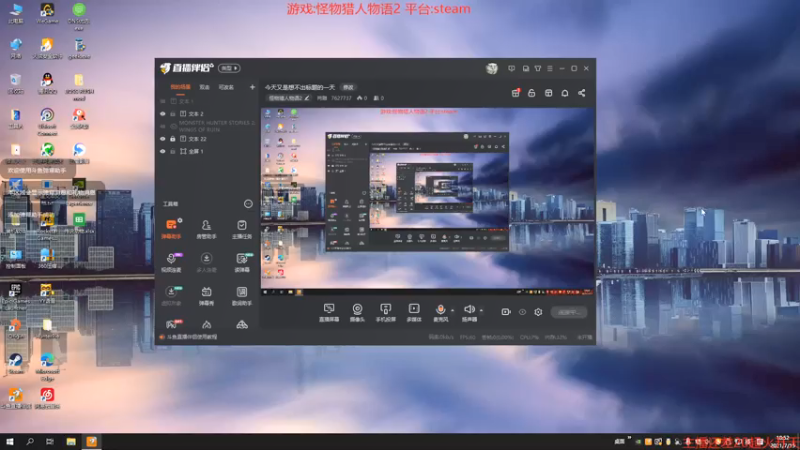Expand toolbox more-options circle button
This screenshot has height=450, width=800.
point(248,204)
